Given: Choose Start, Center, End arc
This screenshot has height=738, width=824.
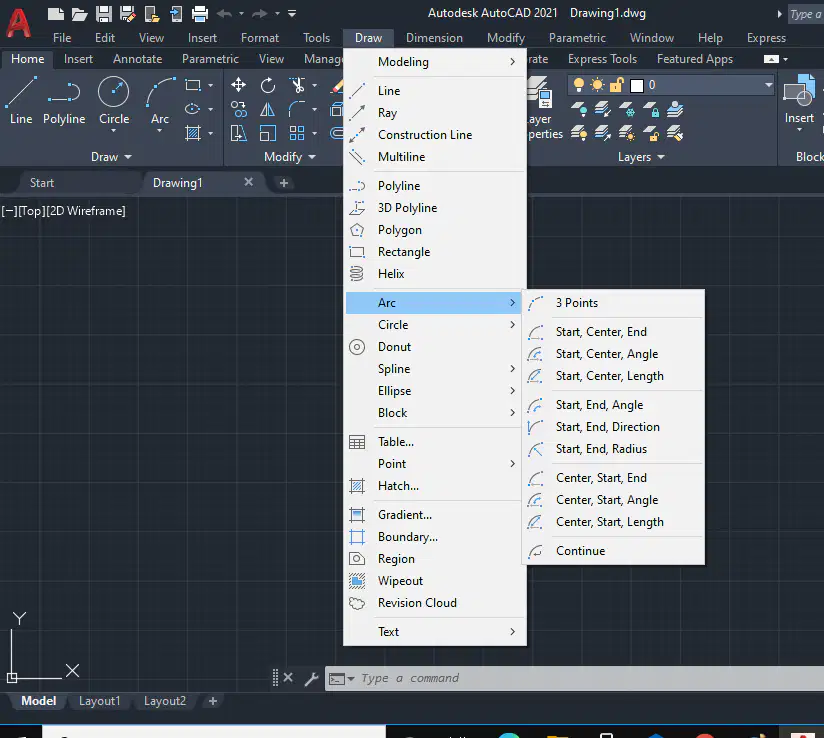Looking at the screenshot, I should 614,332.
